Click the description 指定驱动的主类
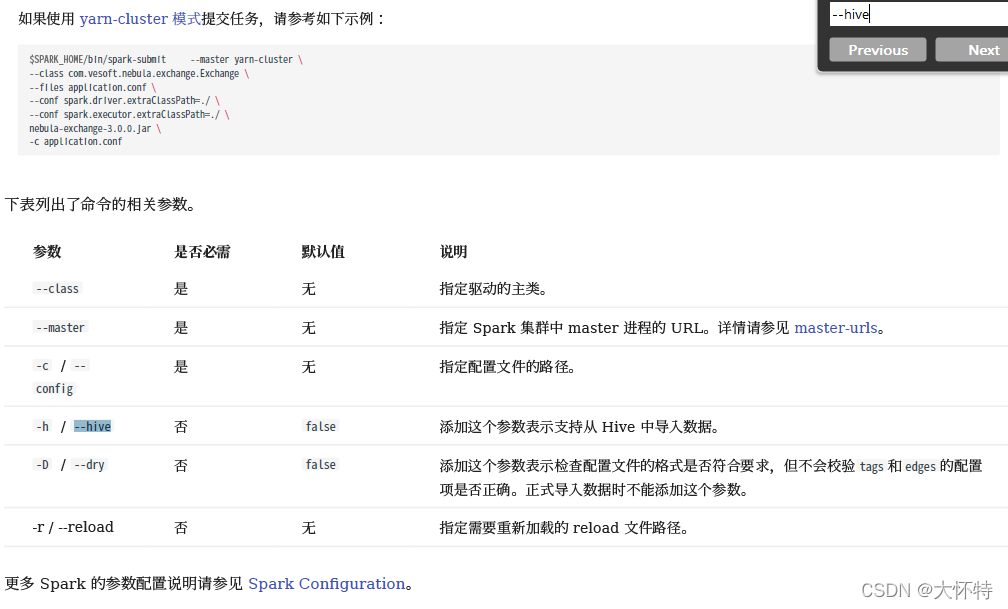This screenshot has height=609, width=1008. coord(493,289)
